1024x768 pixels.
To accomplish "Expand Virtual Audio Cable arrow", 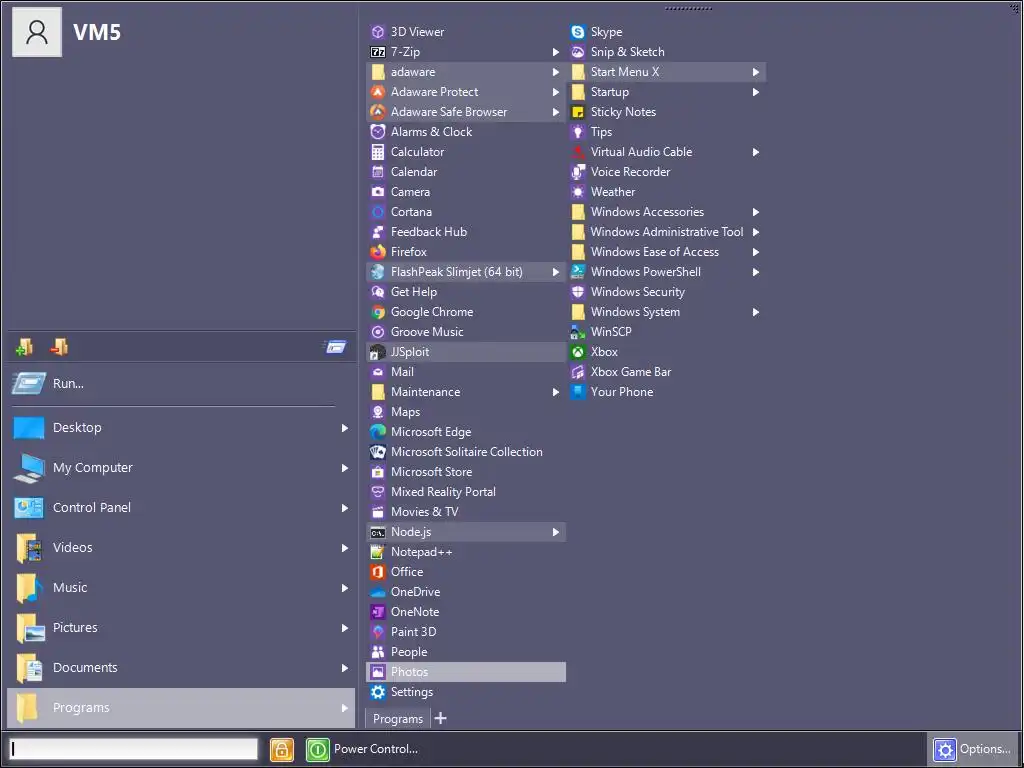I will pyautogui.click(x=756, y=152).
